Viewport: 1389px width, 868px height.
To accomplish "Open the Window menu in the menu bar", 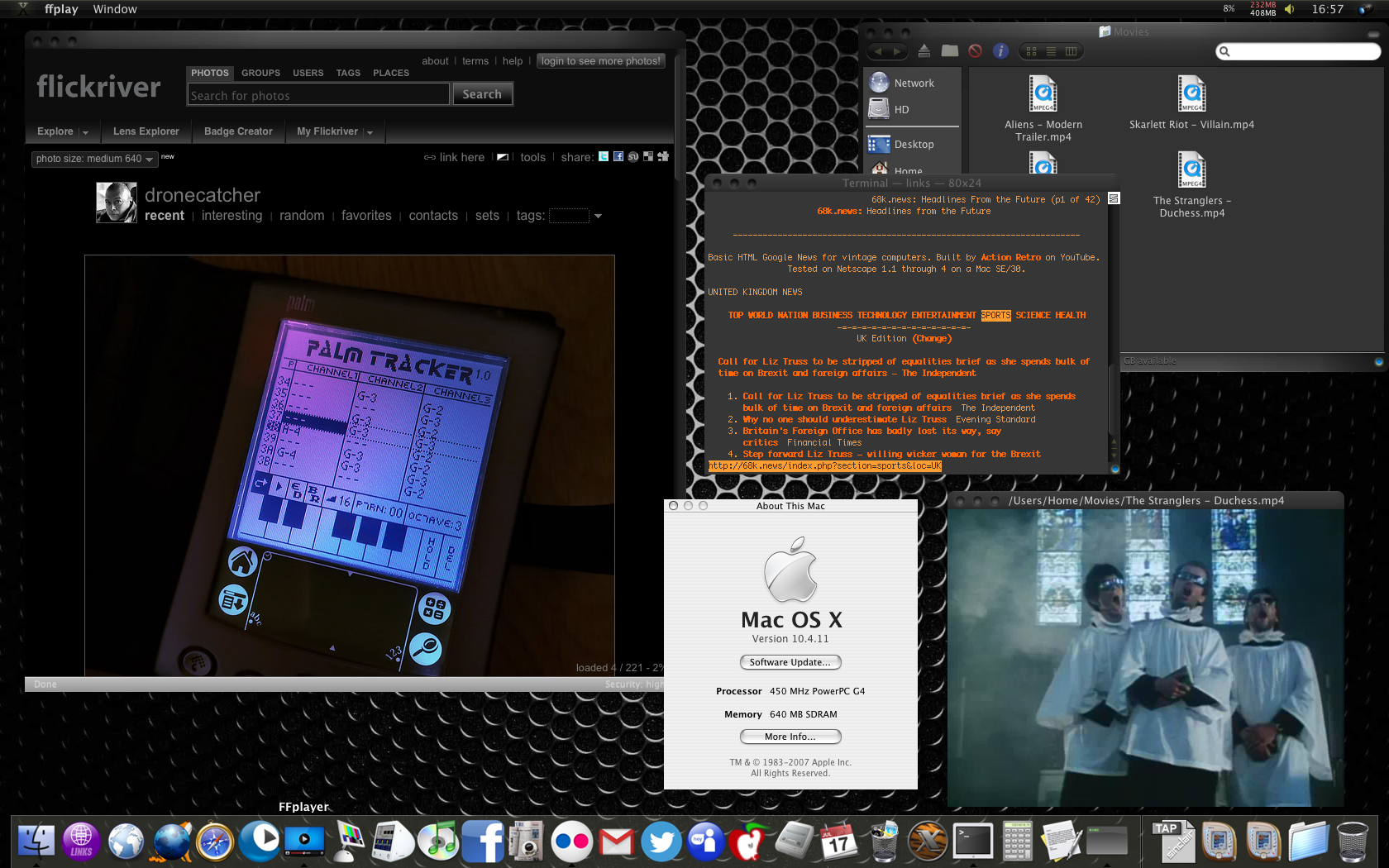I will [115, 9].
